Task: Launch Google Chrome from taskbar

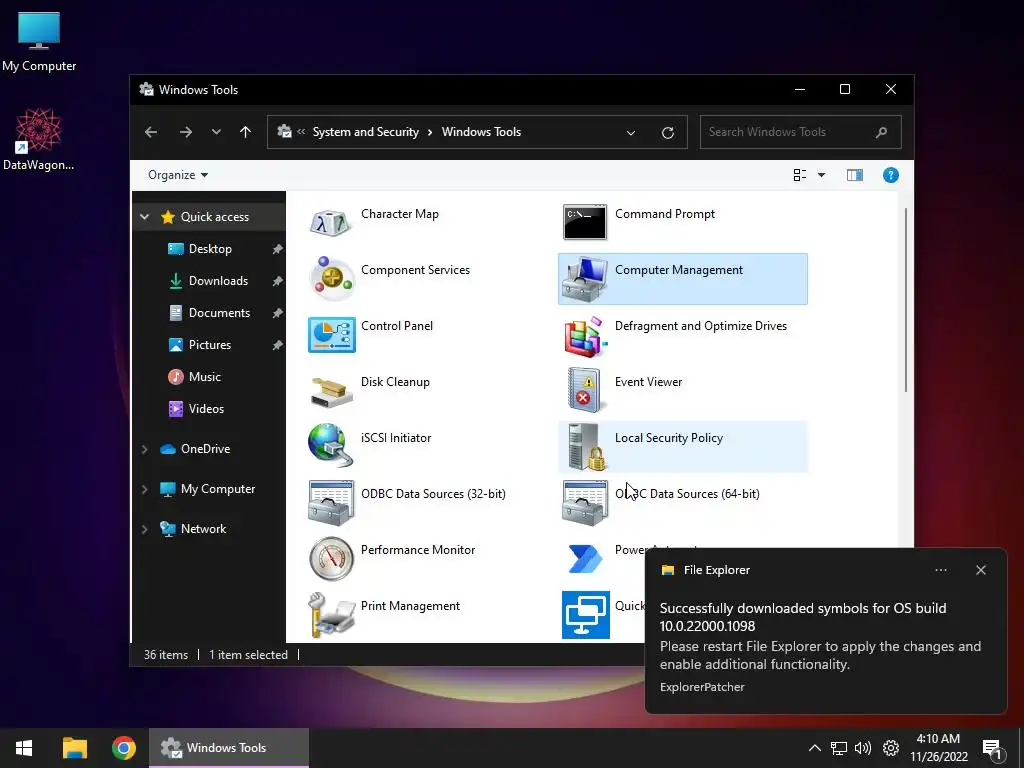Action: click(x=123, y=748)
